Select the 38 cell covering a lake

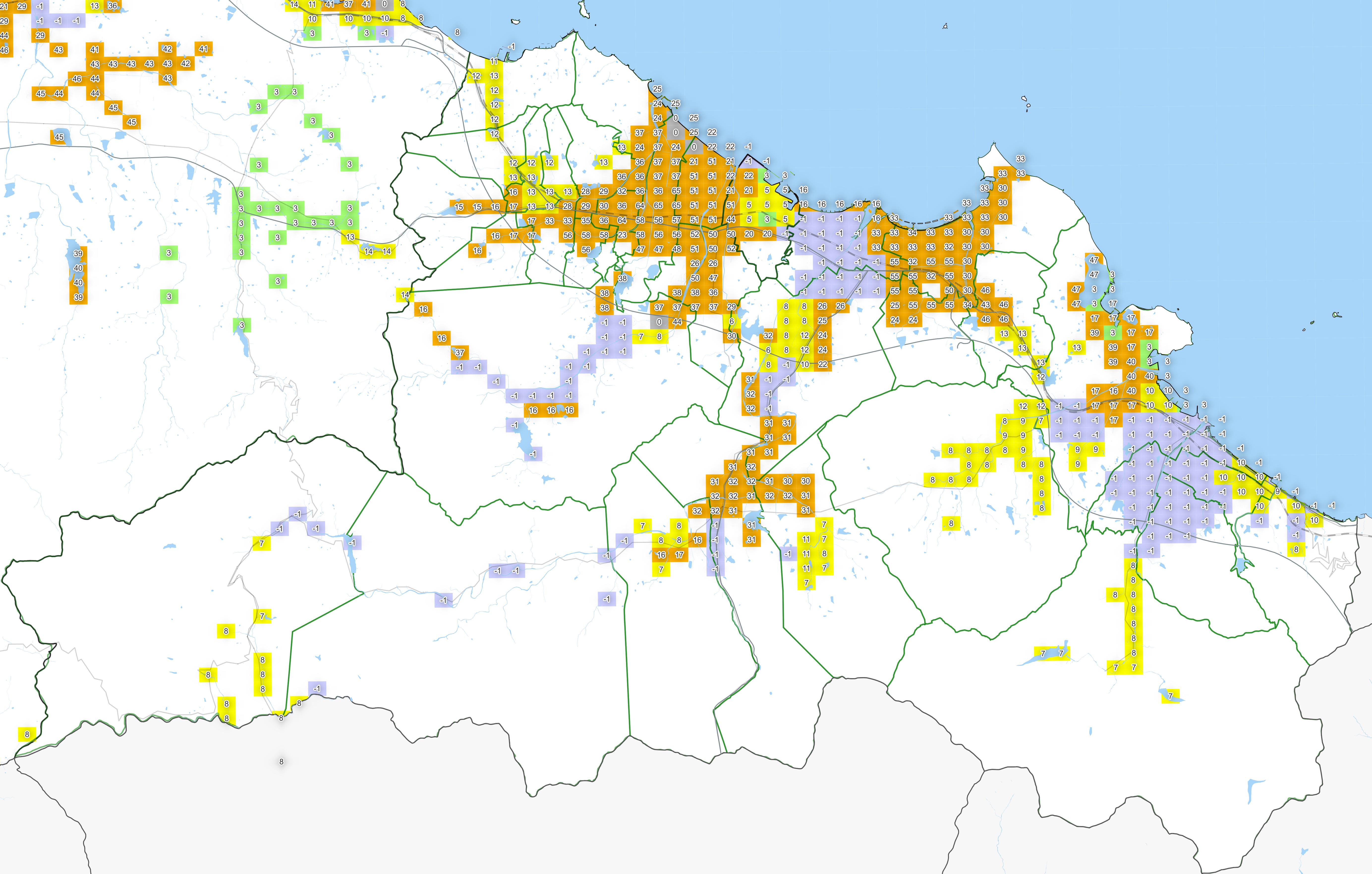(622, 279)
